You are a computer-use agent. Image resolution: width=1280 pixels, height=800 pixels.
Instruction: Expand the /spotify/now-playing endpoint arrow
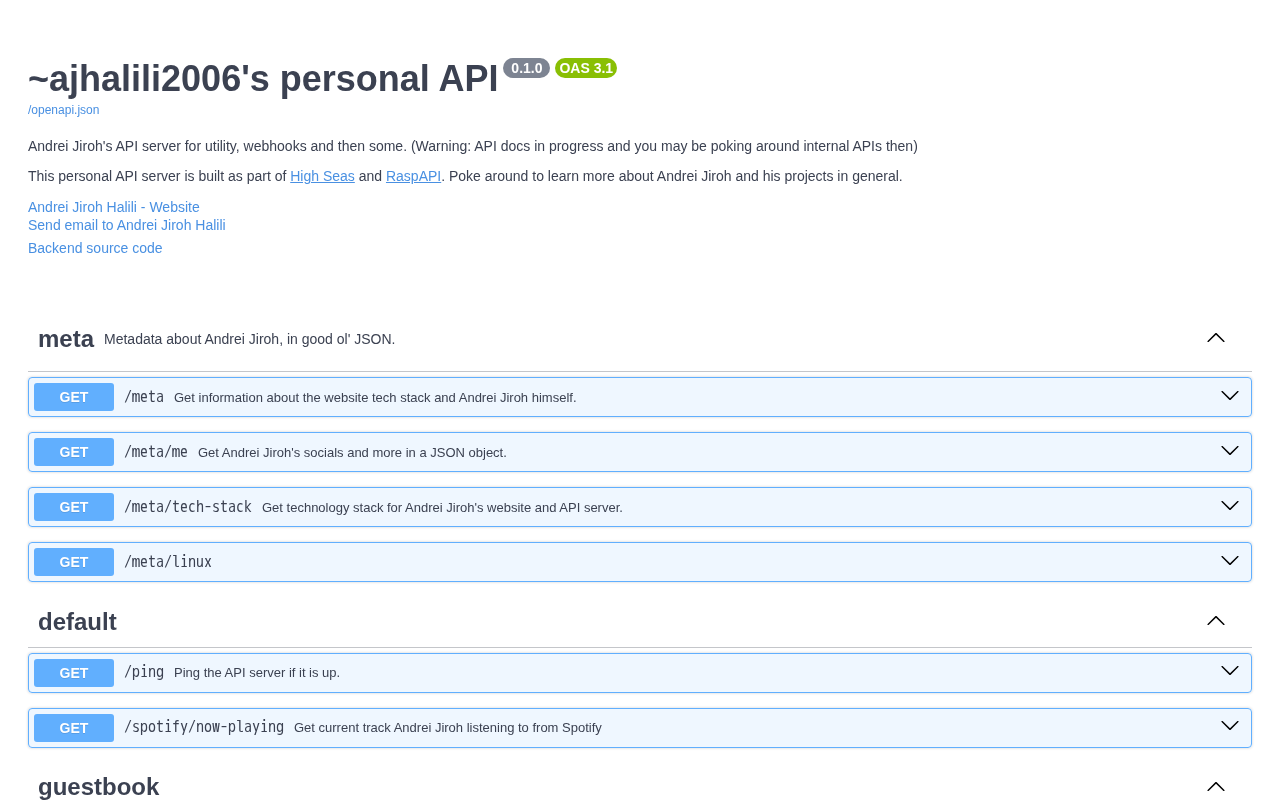tap(1230, 726)
